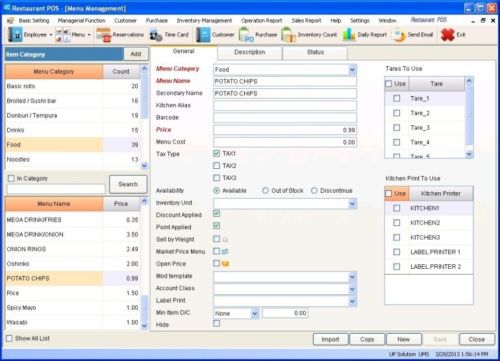The width and height of the screenshot is (500, 361).
Task: Open the Reservations toolbar icon
Action: [103, 35]
